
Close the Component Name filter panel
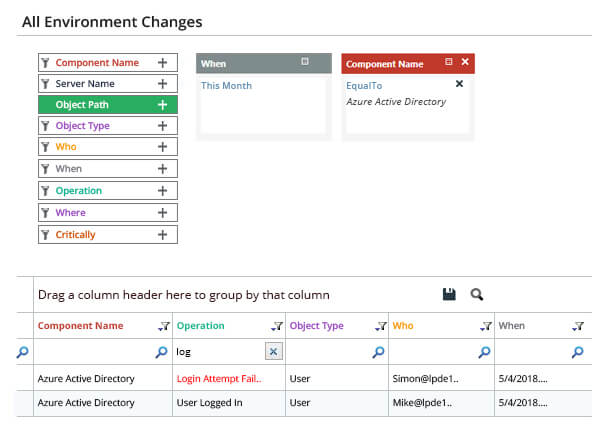pos(465,62)
